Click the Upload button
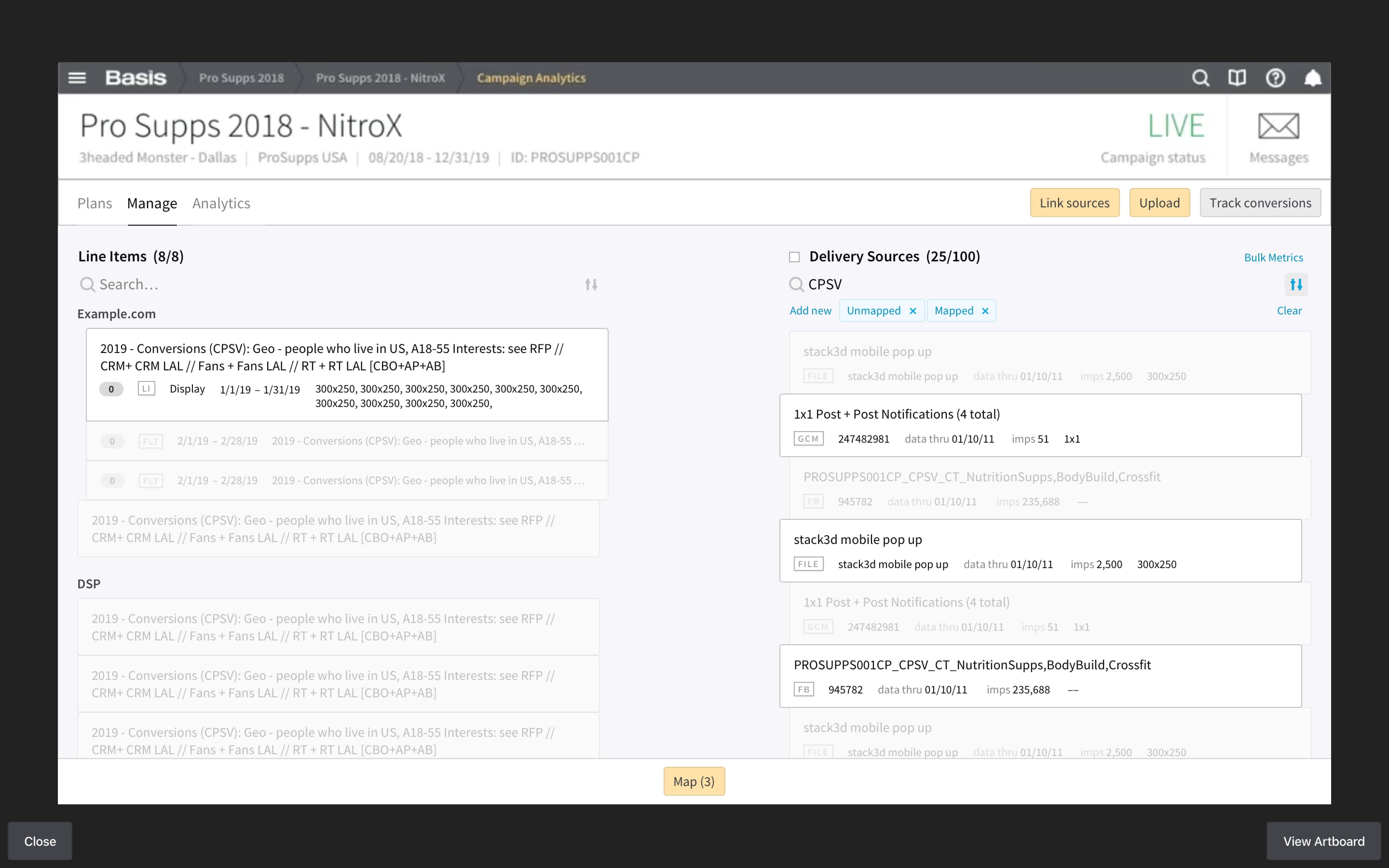The image size is (1389, 868). [1159, 203]
